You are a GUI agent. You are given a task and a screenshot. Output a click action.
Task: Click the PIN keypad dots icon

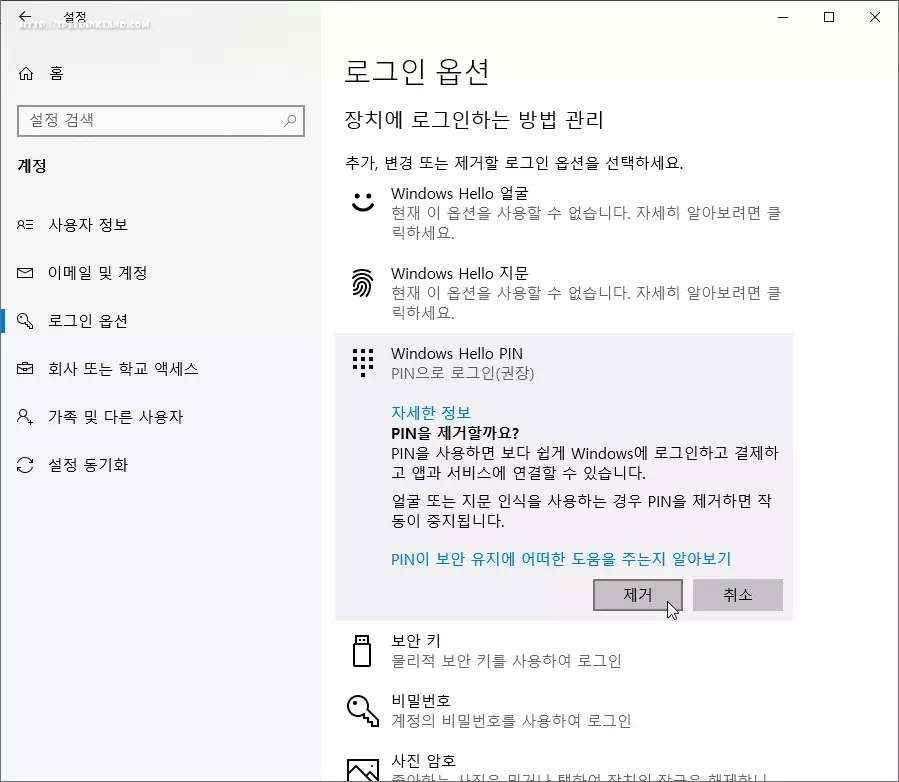click(x=363, y=362)
